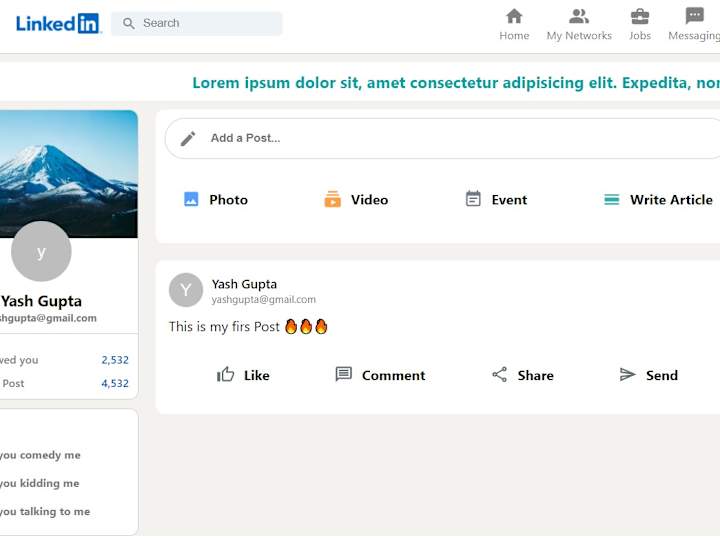Click the search magnifier icon
The height and width of the screenshot is (540, 720).
pos(129,23)
